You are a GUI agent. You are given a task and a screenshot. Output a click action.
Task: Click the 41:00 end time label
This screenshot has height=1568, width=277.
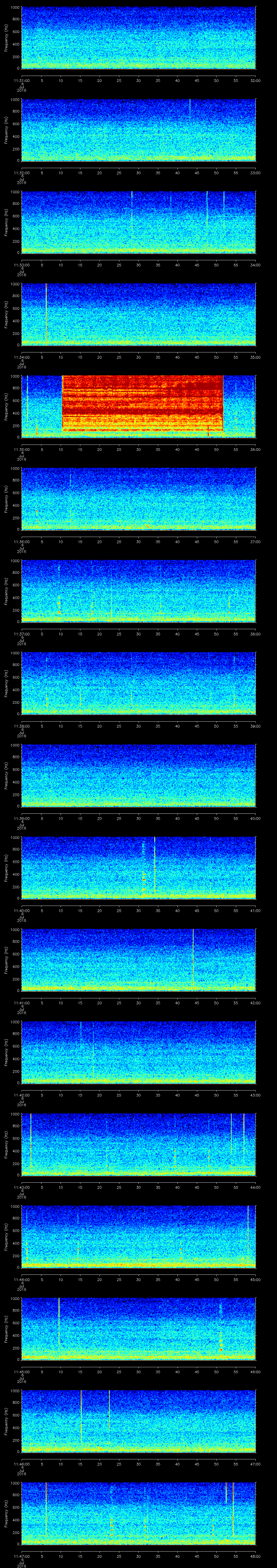(255, 910)
